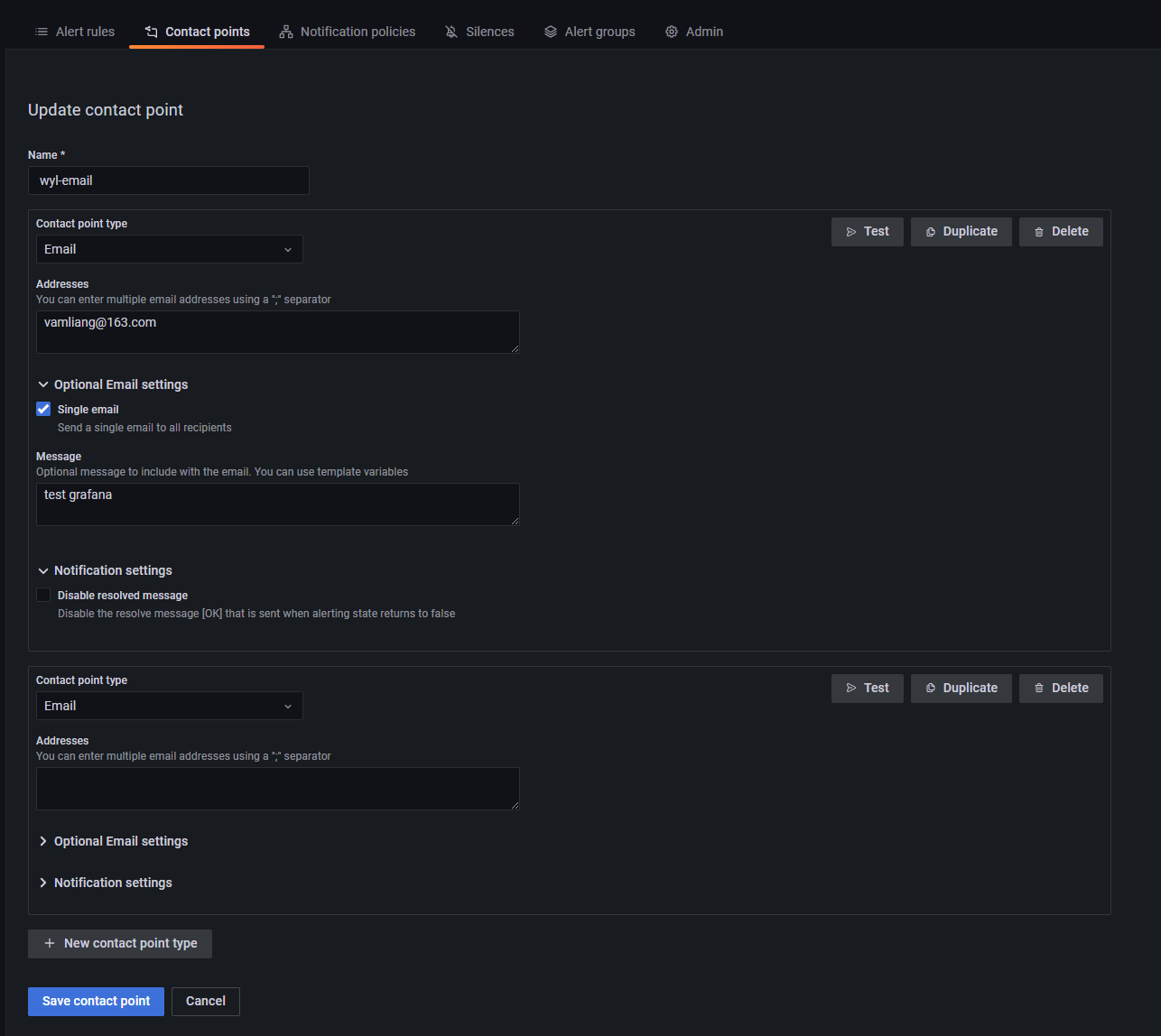Screen dimensions: 1161x1036
Task: Delete the first Email contact point
Action: pyautogui.click(x=1061, y=232)
